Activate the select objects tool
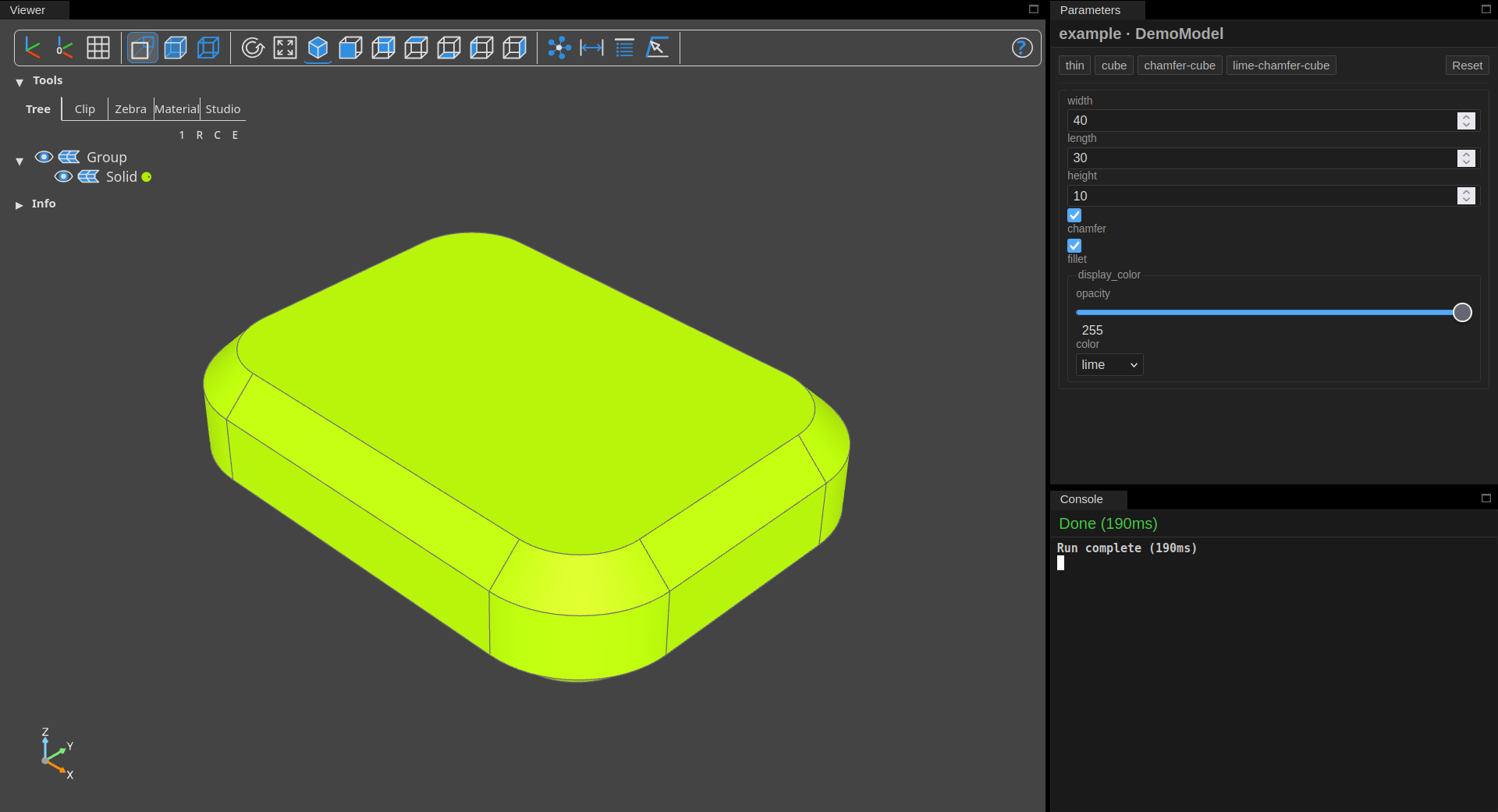Screen dimensions: 1498x812 (658, 48)
